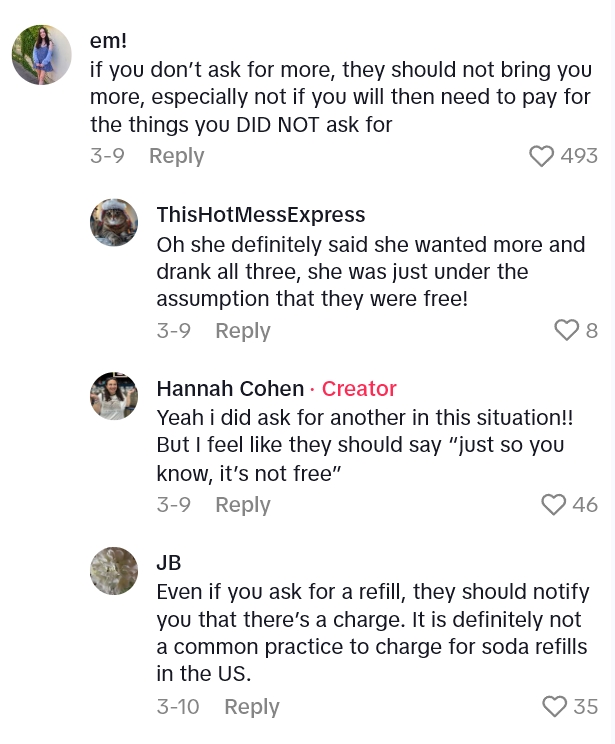Heart JB's comment about soda refills
The image size is (615, 744).
point(554,706)
